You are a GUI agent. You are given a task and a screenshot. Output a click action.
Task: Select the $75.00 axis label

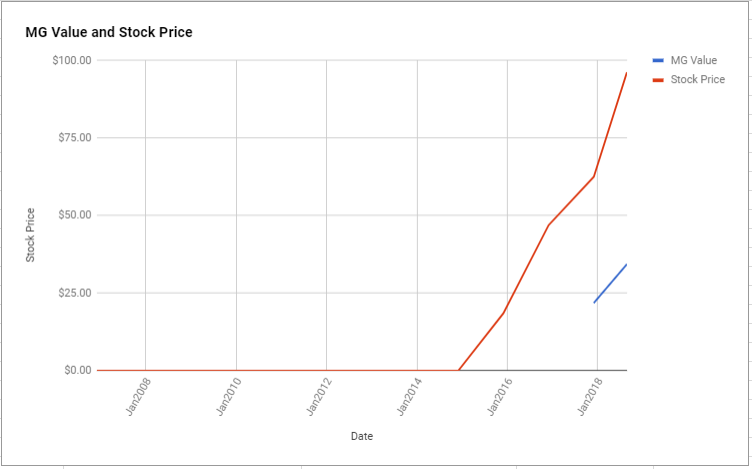(74, 138)
